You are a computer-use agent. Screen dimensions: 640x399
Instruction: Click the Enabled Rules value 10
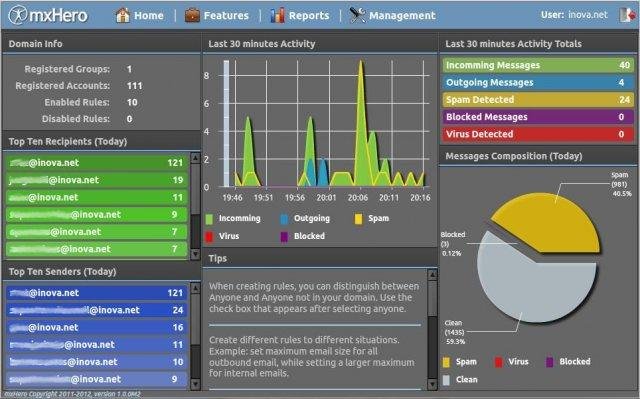(132, 102)
